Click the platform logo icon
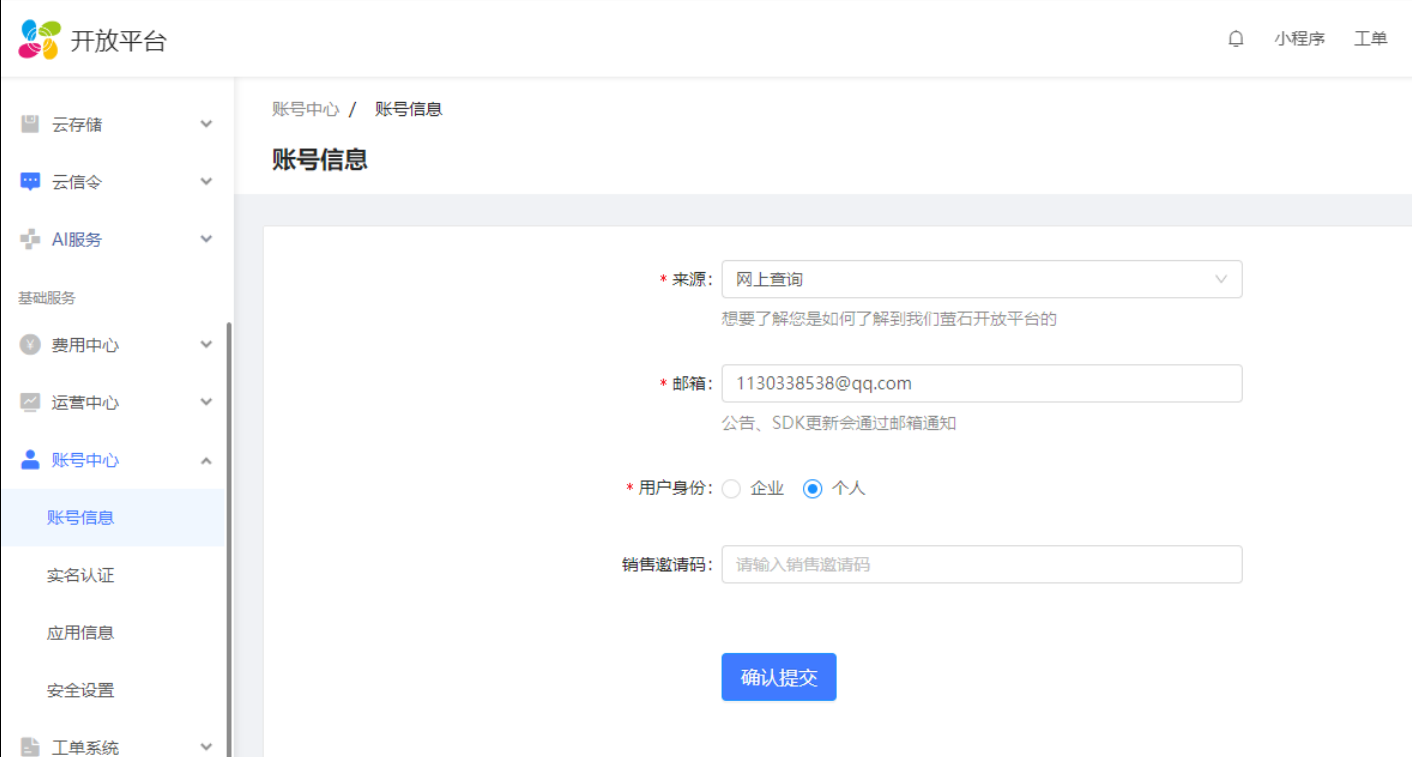 (x=40, y=39)
